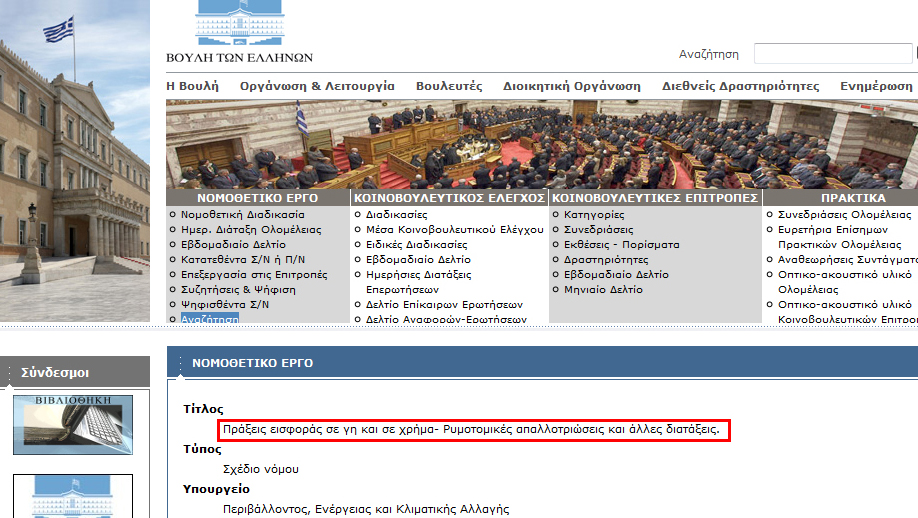Open Μηνιαίο Δελτίο link
Screen dimensions: 918x518
[603, 290]
